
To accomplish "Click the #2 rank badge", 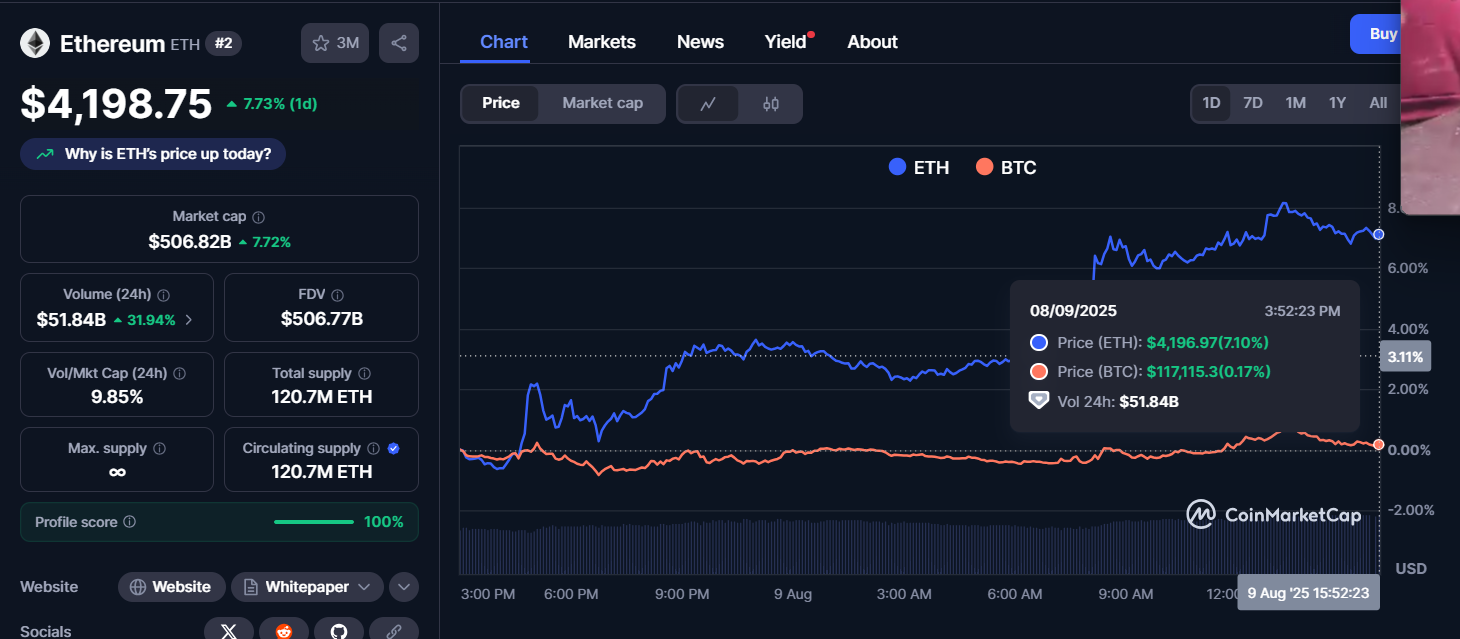I will [224, 43].
